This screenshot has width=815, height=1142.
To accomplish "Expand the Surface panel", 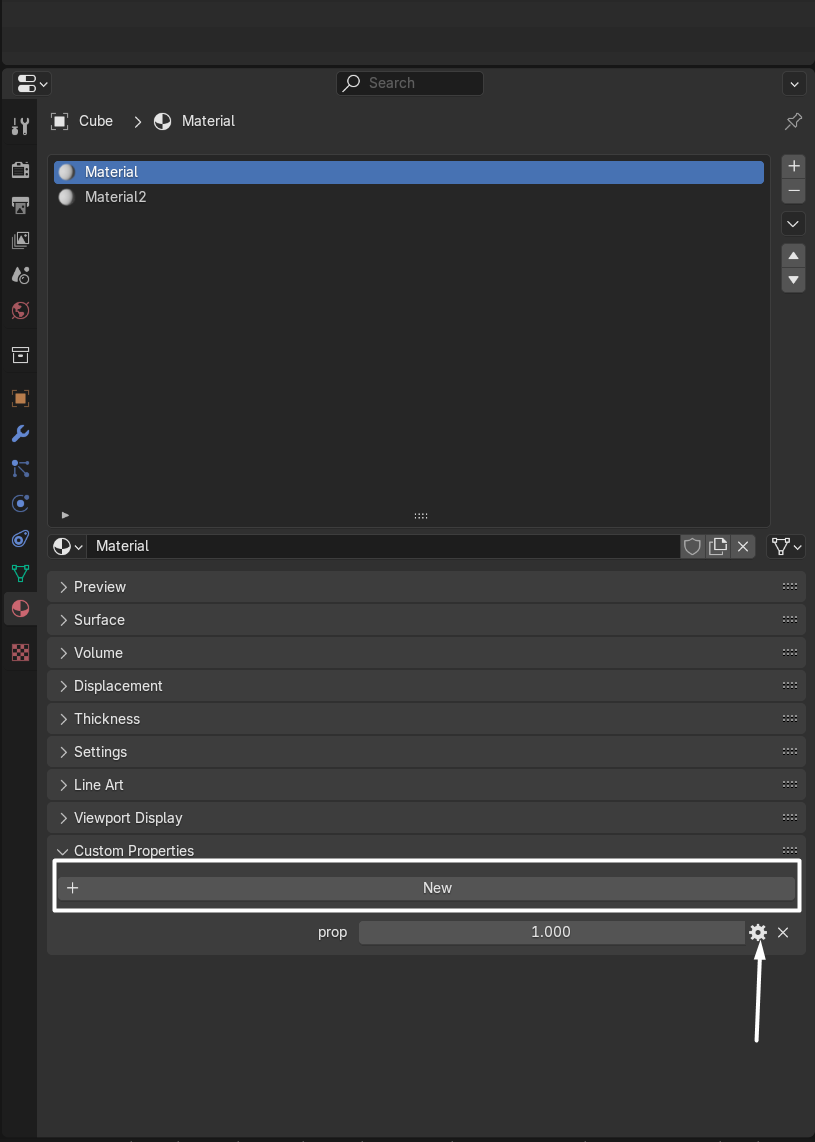I will [99, 620].
